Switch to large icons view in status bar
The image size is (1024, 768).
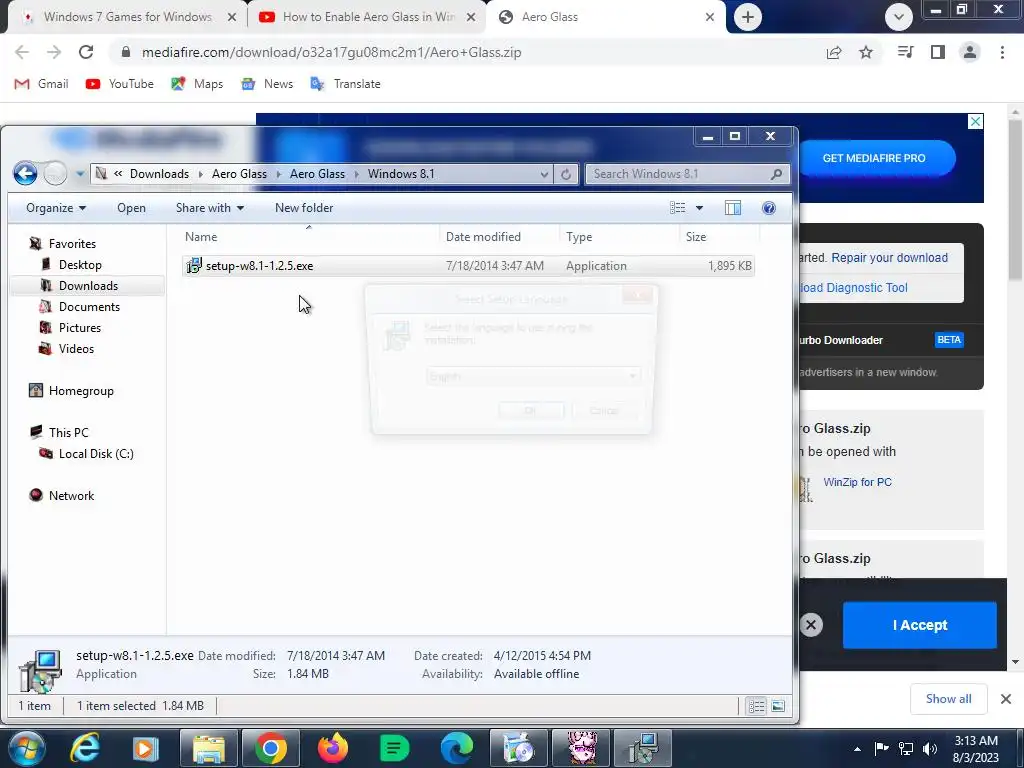pyautogui.click(x=778, y=706)
